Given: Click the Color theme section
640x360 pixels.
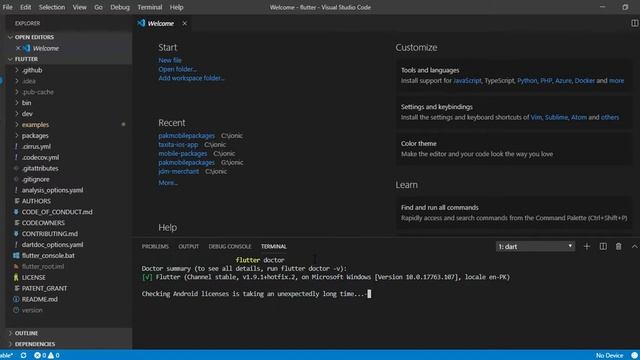Looking at the screenshot, I should (513, 149).
